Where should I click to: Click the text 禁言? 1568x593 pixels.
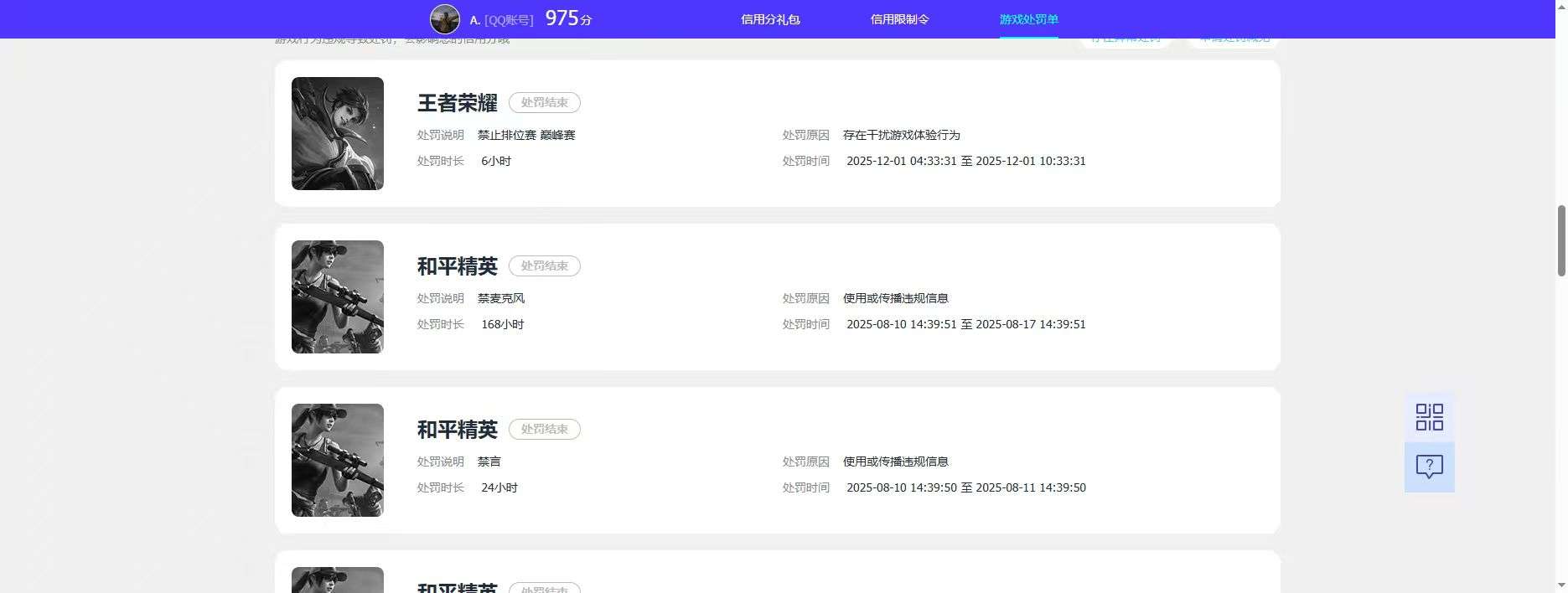pyautogui.click(x=489, y=462)
